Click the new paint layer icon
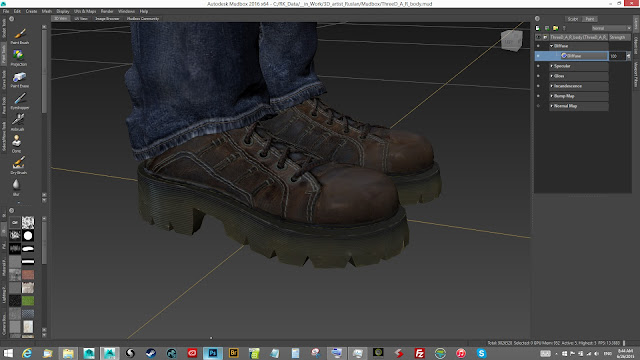640x360 pixels. coord(538,28)
